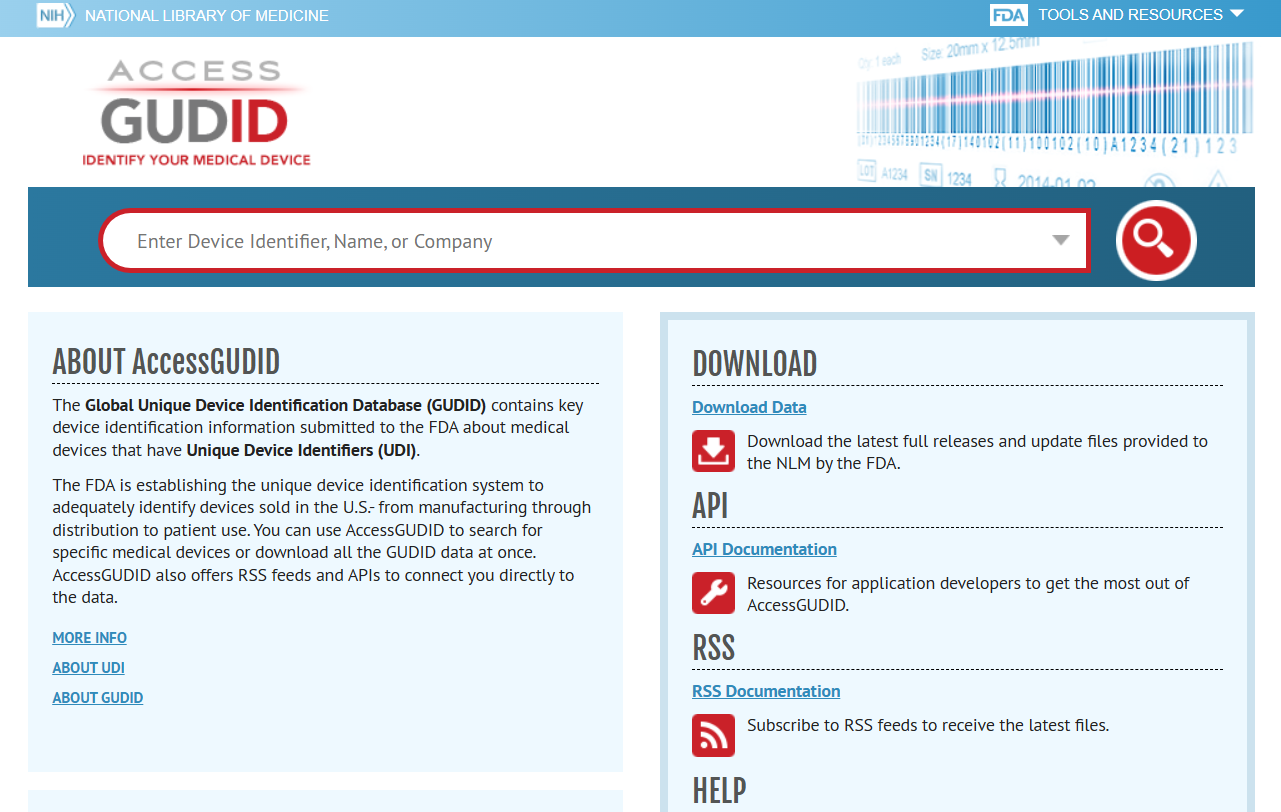Open the About GUDID link

[98, 698]
